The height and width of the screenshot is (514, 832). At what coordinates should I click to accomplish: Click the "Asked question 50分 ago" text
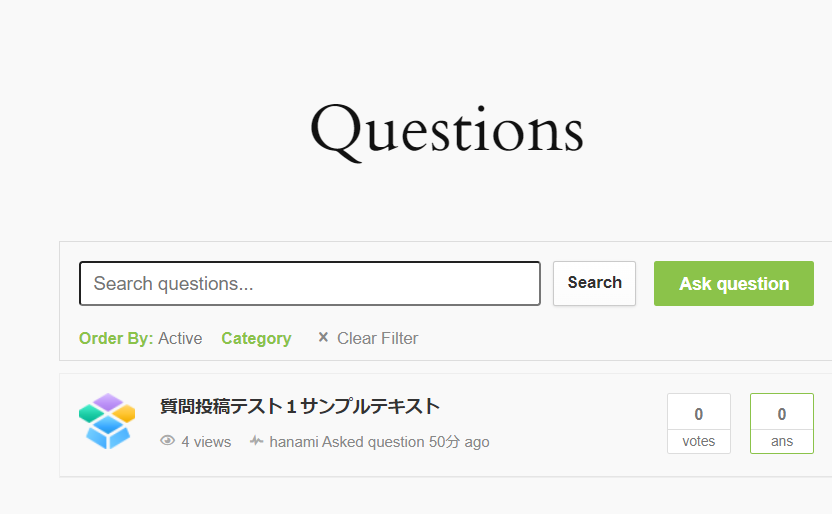click(x=406, y=441)
